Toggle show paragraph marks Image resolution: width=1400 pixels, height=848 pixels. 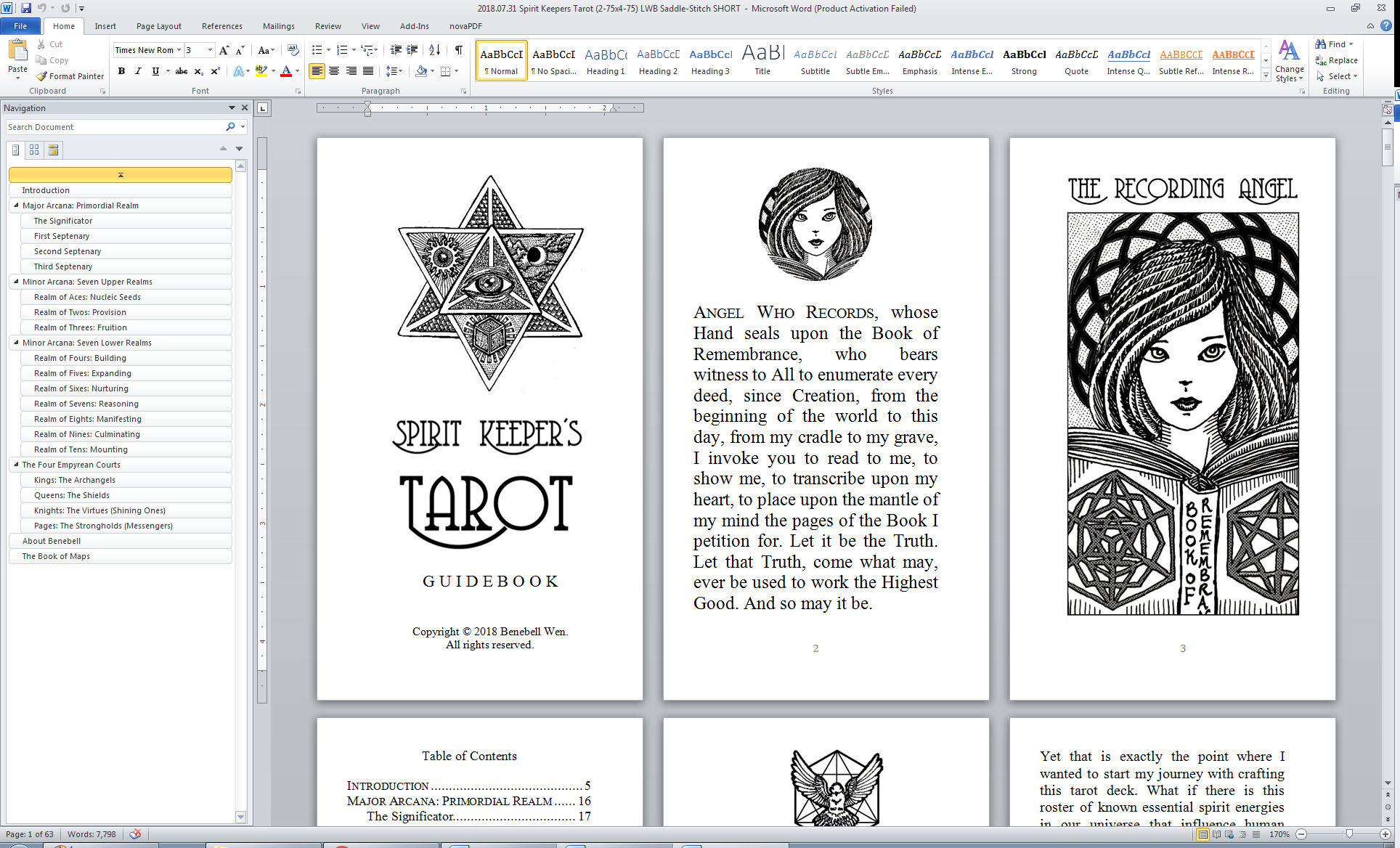[459, 50]
